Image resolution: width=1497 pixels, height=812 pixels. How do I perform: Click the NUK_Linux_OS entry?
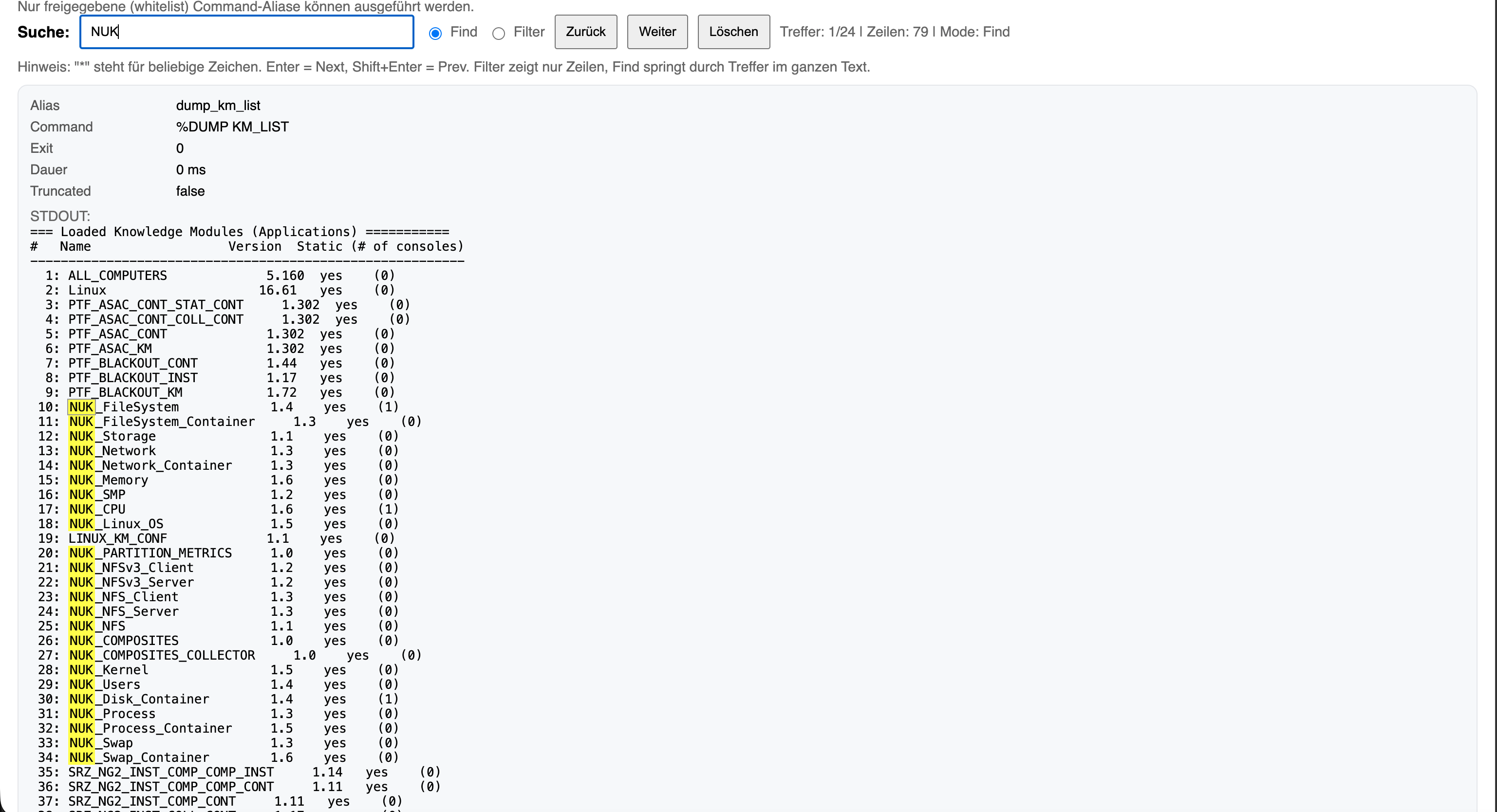click(116, 523)
